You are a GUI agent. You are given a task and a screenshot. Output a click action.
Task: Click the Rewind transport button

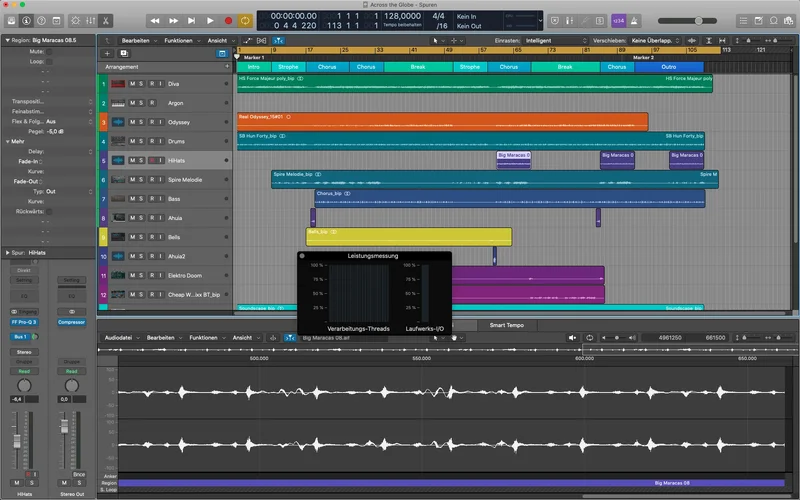pos(155,20)
